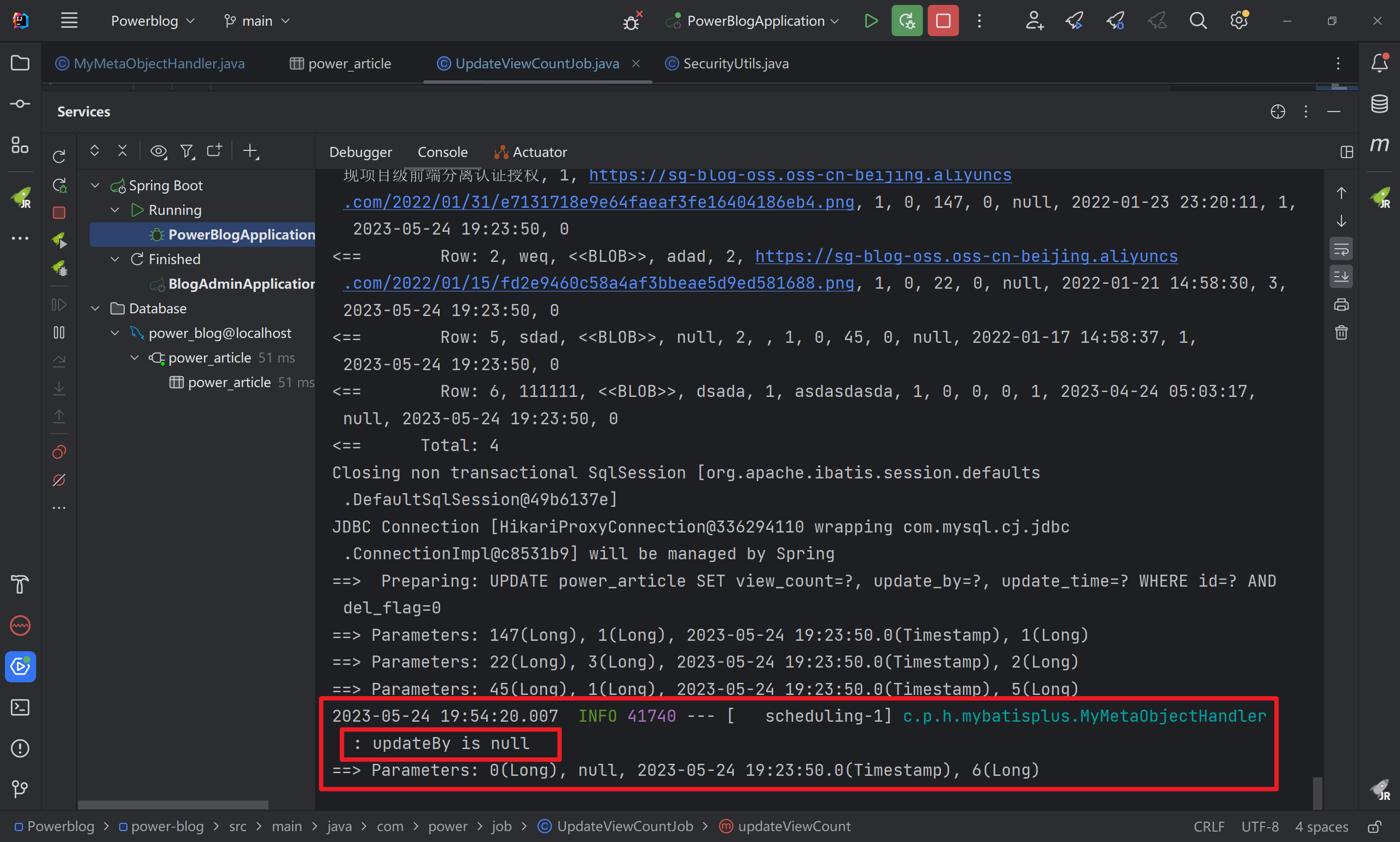1400x842 pixels.
Task: Open the Notifications bell panel
Action: (1379, 63)
